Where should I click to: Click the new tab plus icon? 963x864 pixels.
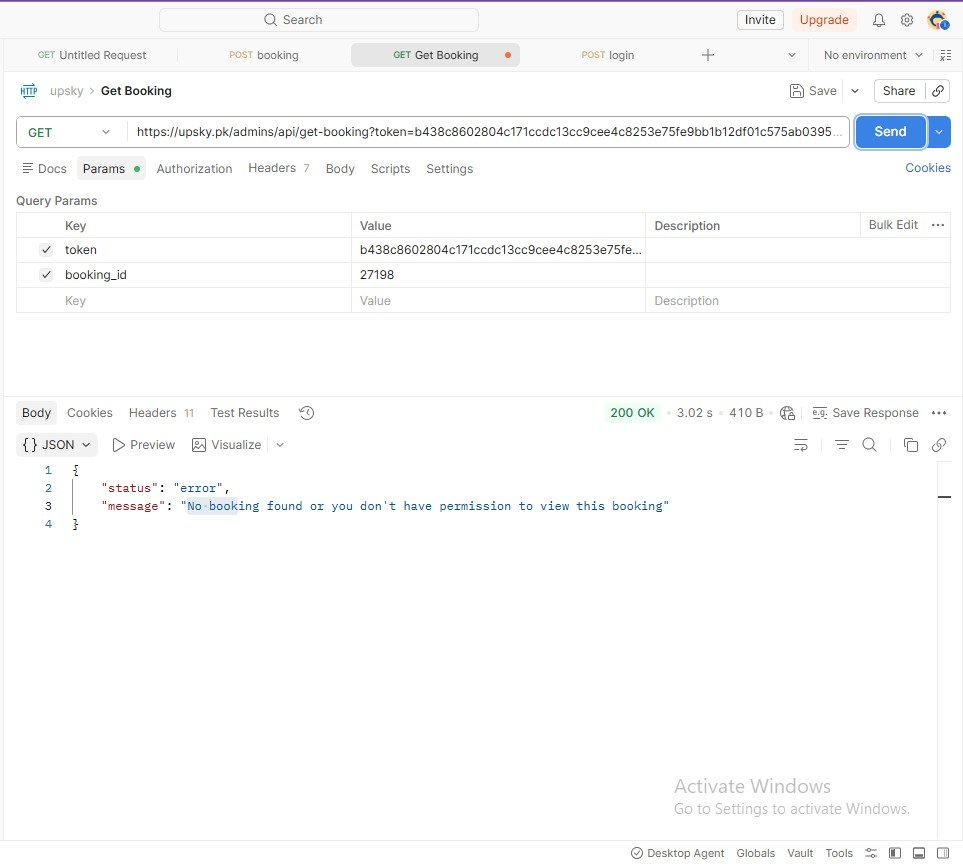[x=708, y=55]
